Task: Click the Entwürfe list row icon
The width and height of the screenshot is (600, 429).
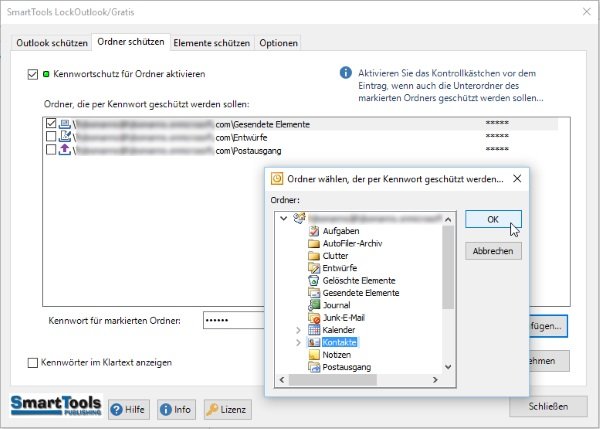Action: [x=65, y=137]
